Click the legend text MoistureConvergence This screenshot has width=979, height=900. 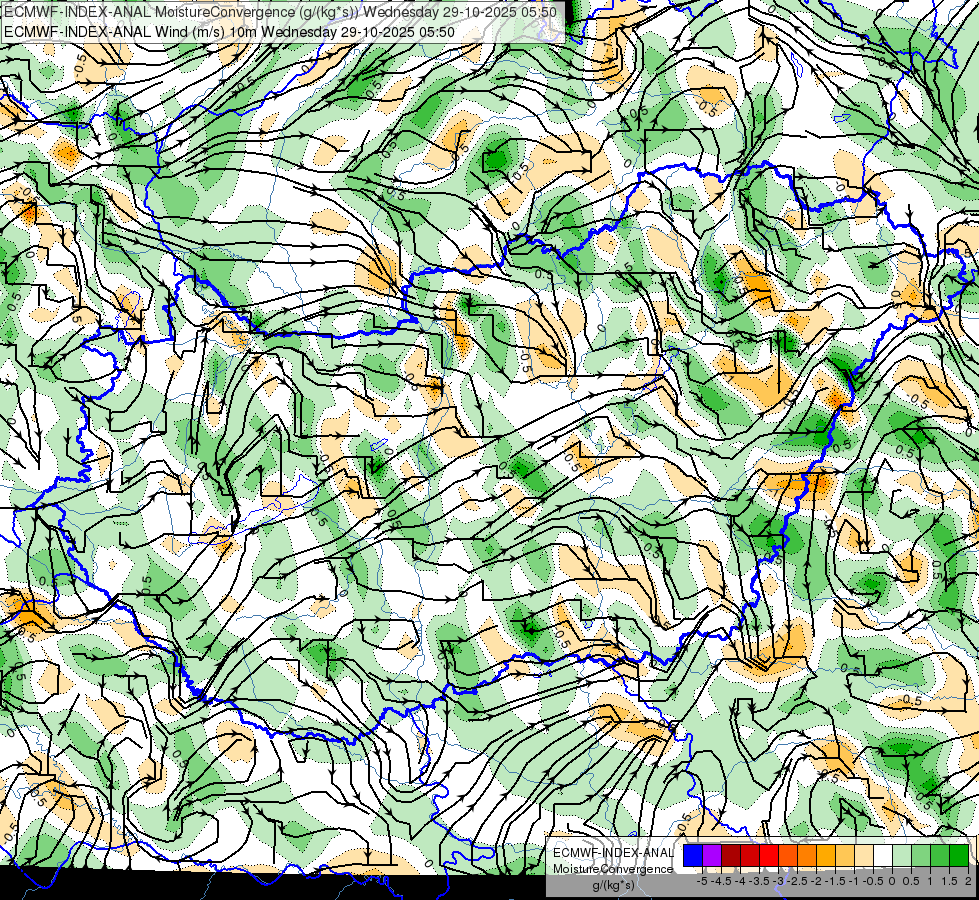click(613, 869)
